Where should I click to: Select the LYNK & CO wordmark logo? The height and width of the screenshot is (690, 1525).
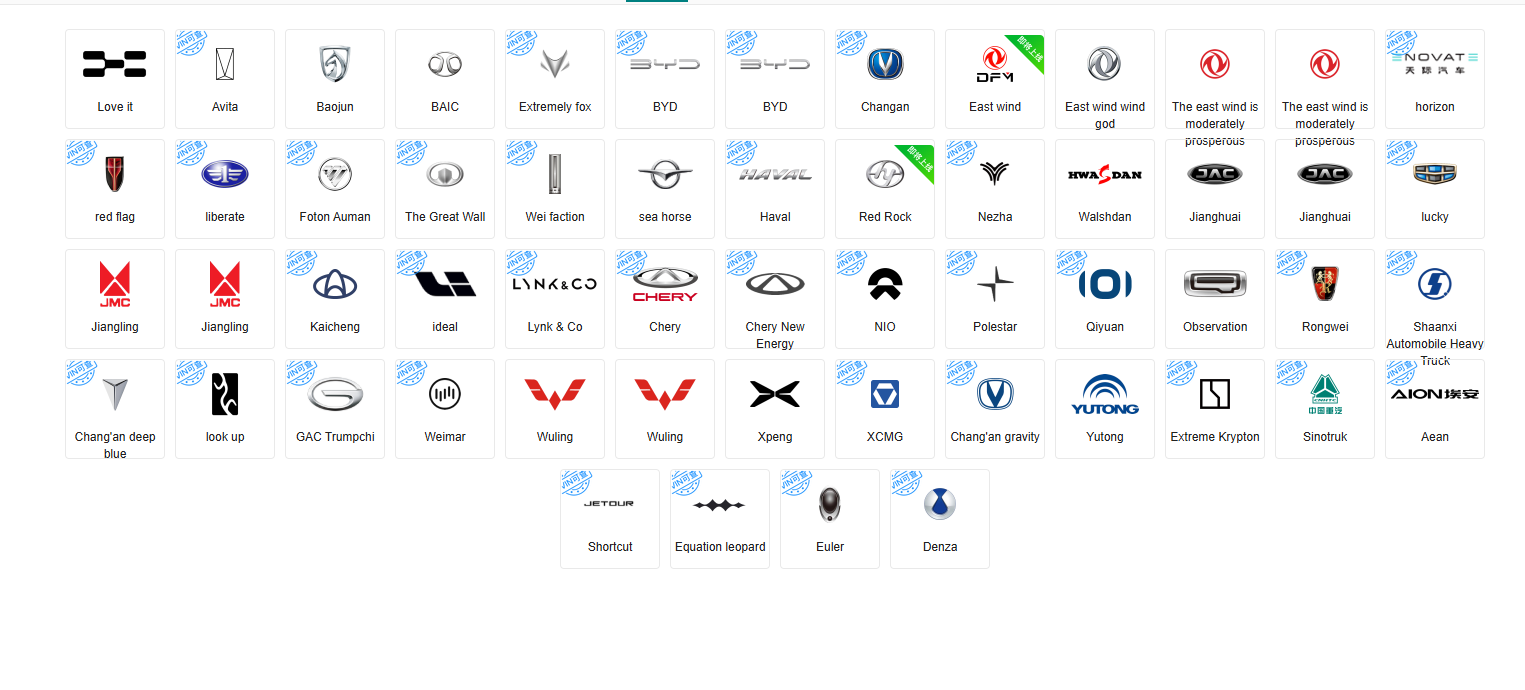point(555,284)
